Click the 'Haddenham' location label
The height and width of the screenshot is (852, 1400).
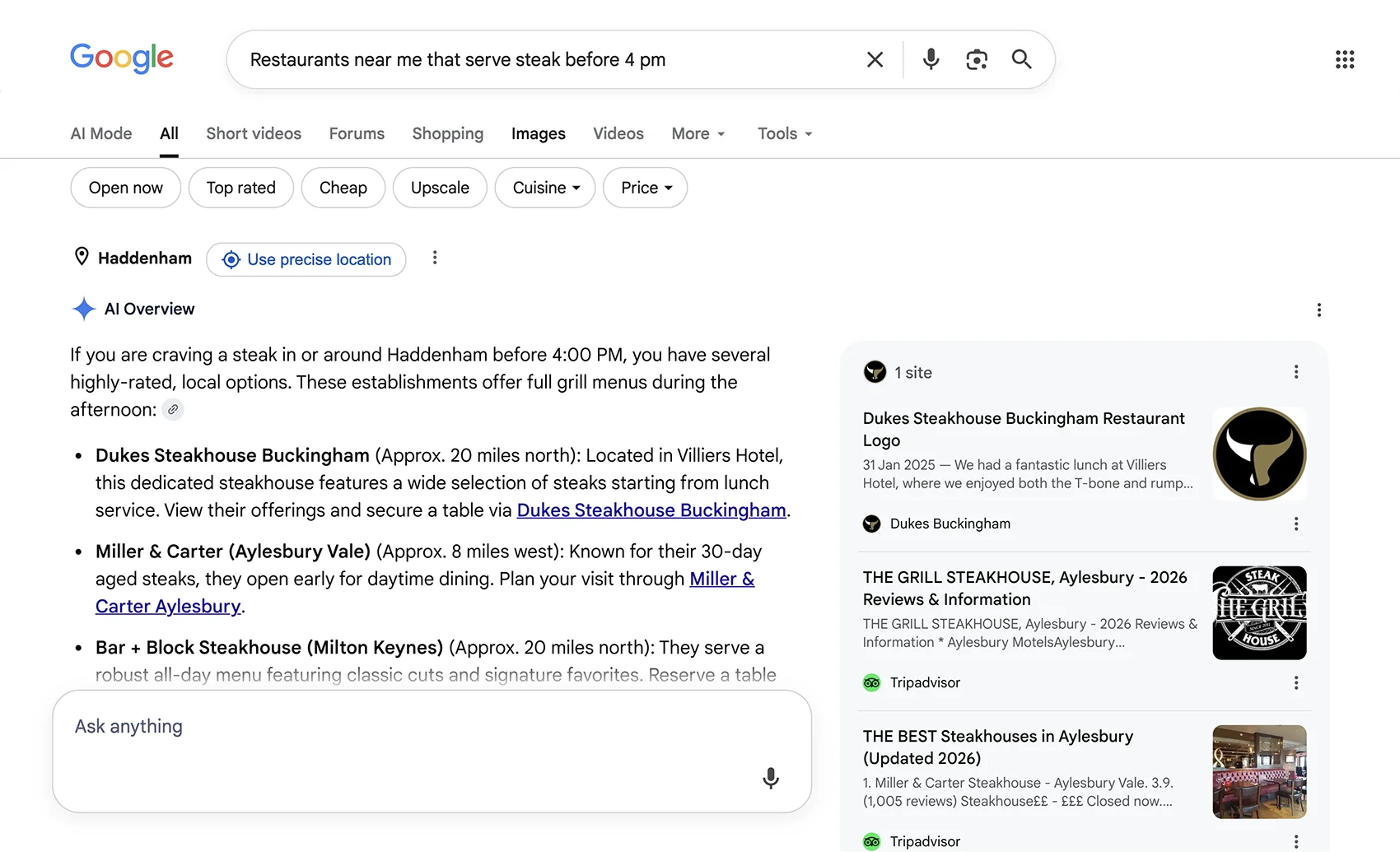tap(145, 258)
